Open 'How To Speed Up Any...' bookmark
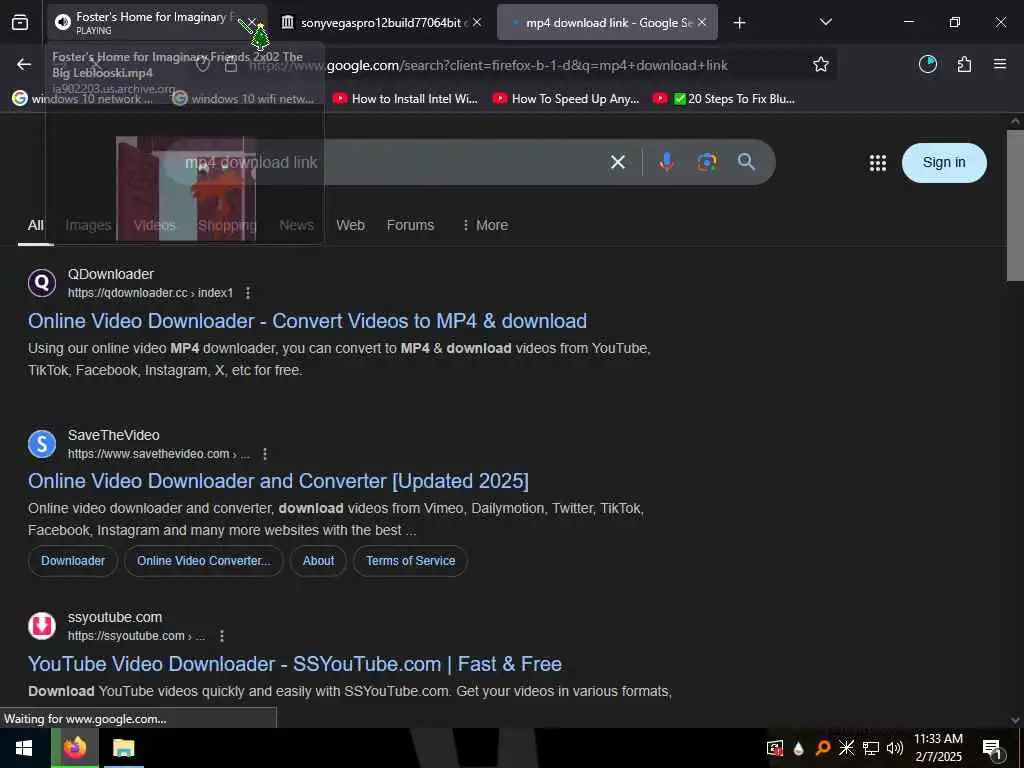Viewport: 1024px width, 768px height. pos(566,99)
